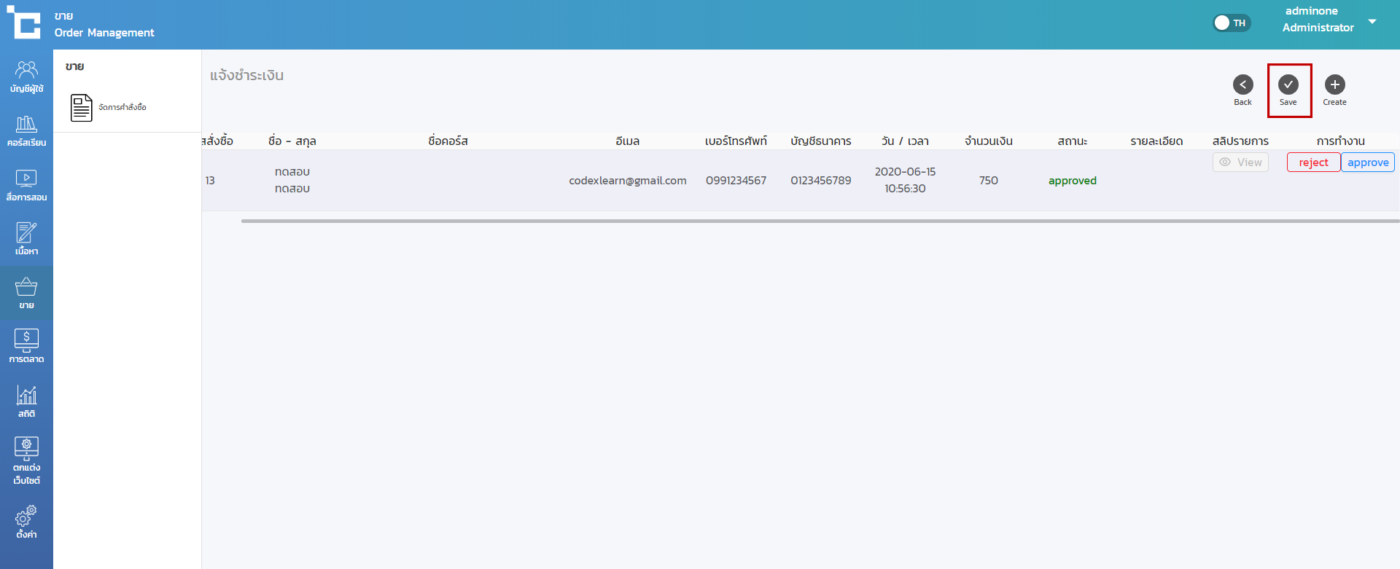Image resolution: width=1400 pixels, height=569 pixels.
Task: Click the ขาย (sales) basket icon
Action: 26,292
